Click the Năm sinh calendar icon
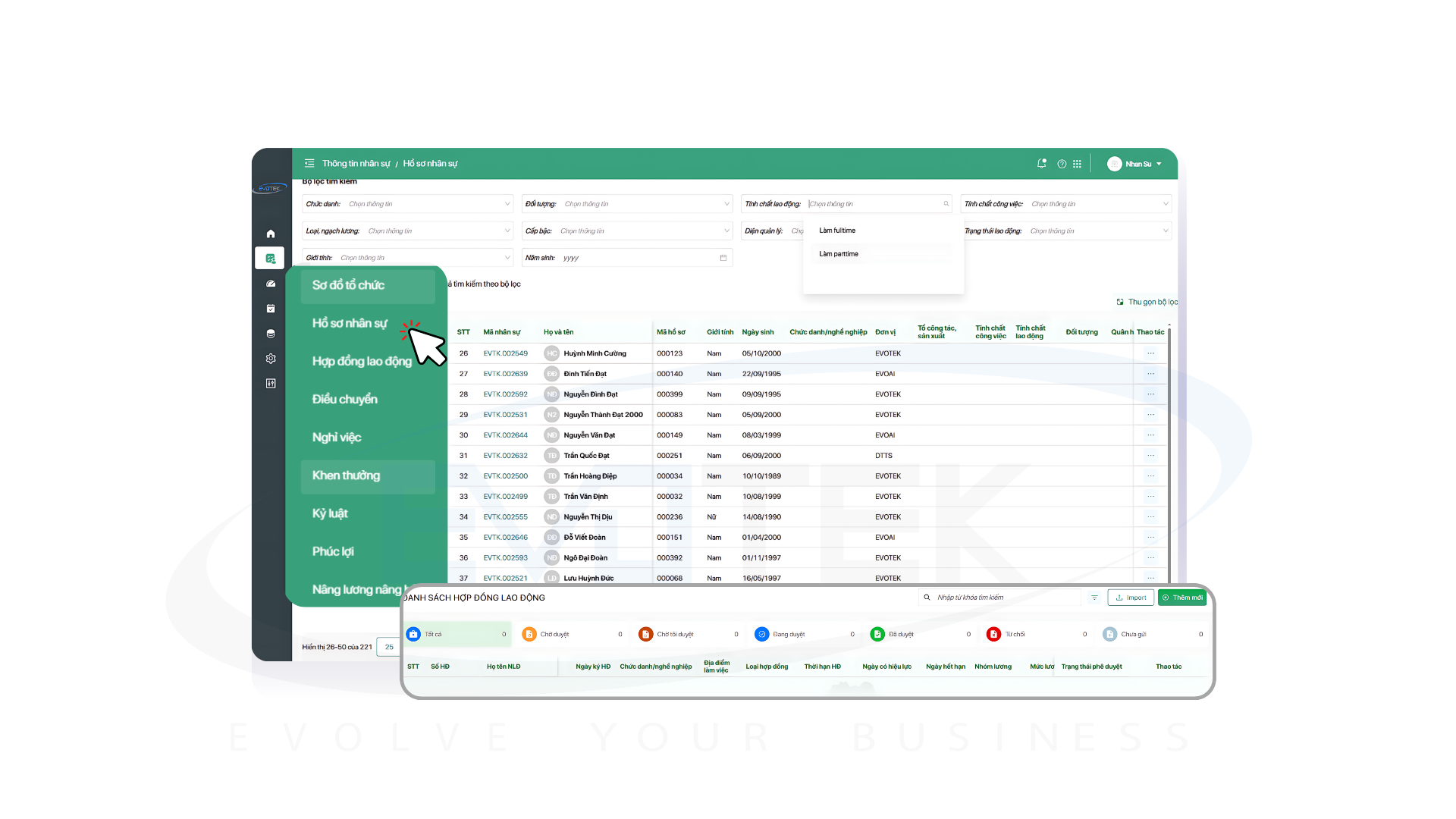The height and width of the screenshot is (819, 1456). coord(723,258)
